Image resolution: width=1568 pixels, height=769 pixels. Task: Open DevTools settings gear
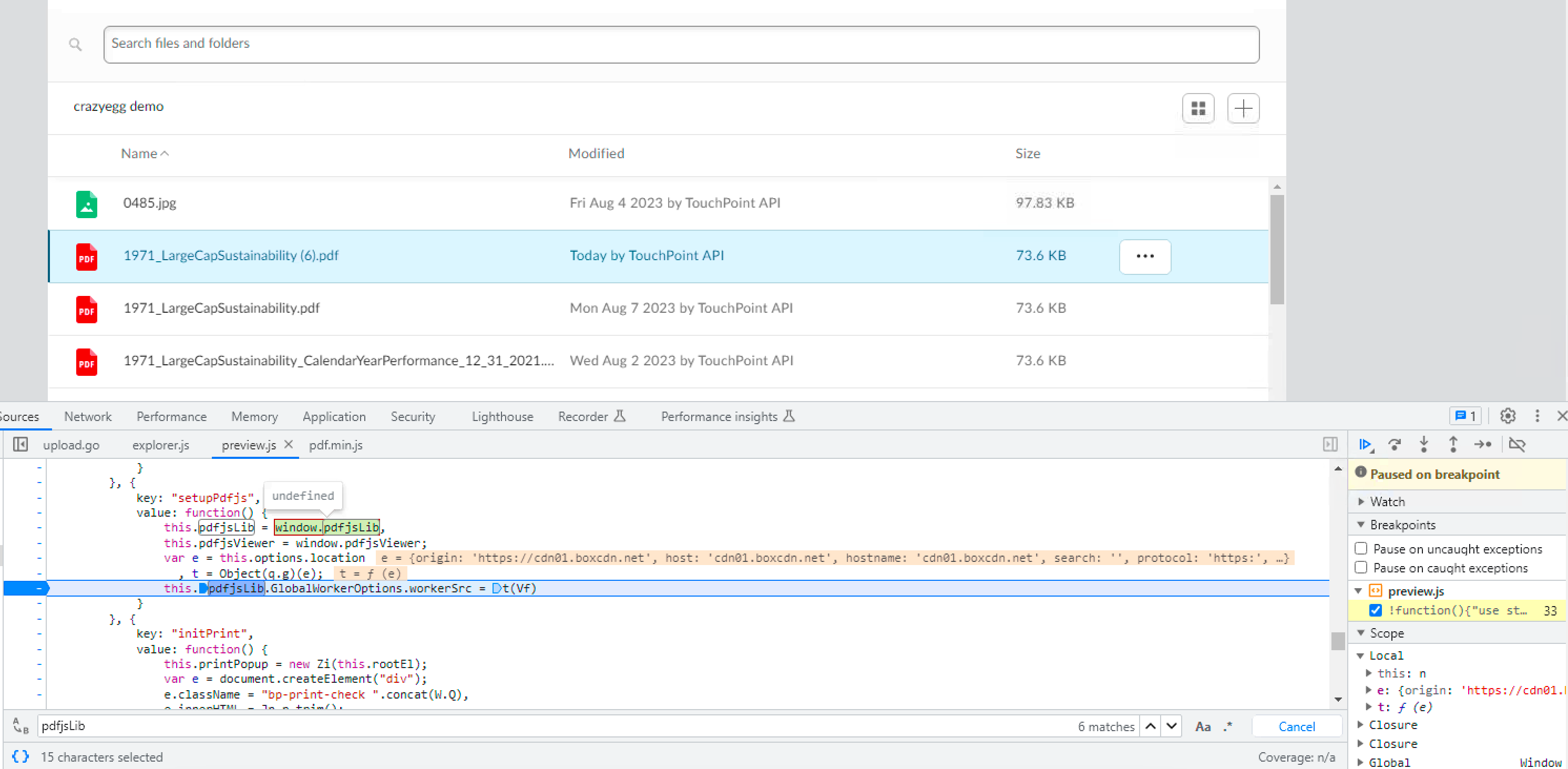click(x=1508, y=416)
